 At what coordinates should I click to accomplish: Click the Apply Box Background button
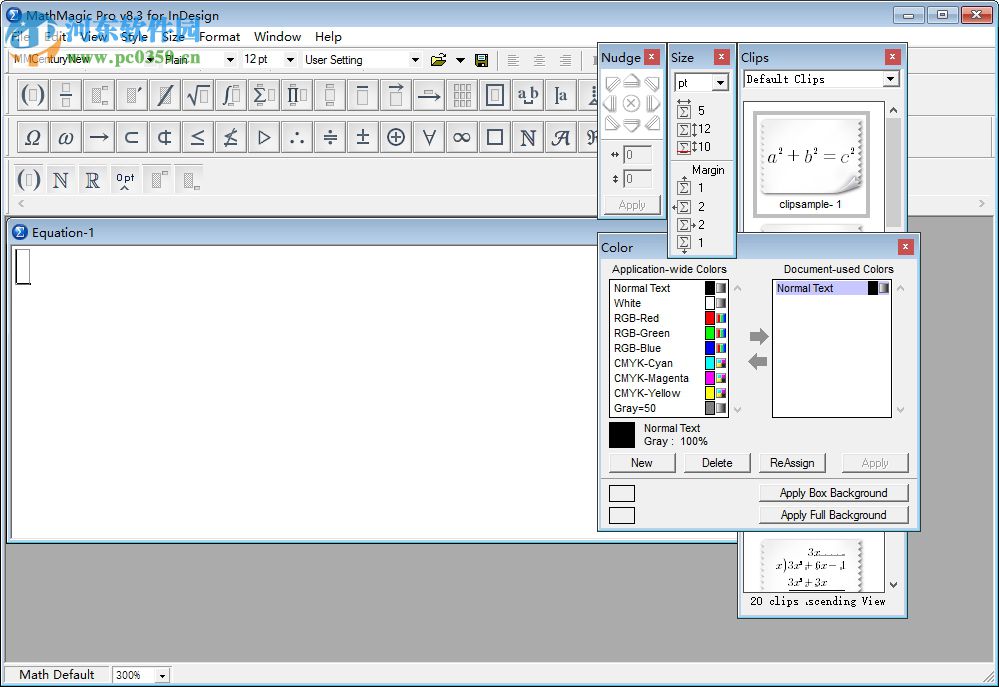tap(834, 492)
